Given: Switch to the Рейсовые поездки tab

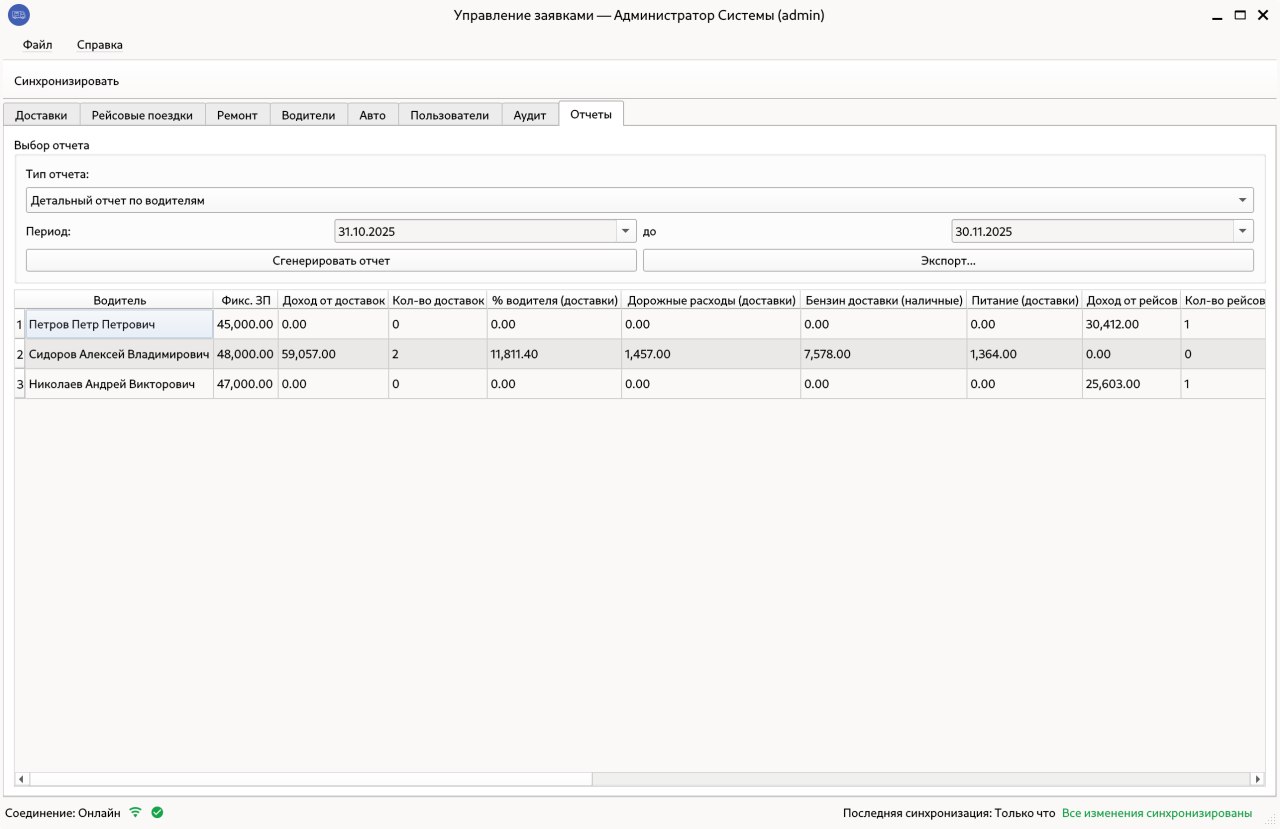Looking at the screenshot, I should click(x=142, y=115).
